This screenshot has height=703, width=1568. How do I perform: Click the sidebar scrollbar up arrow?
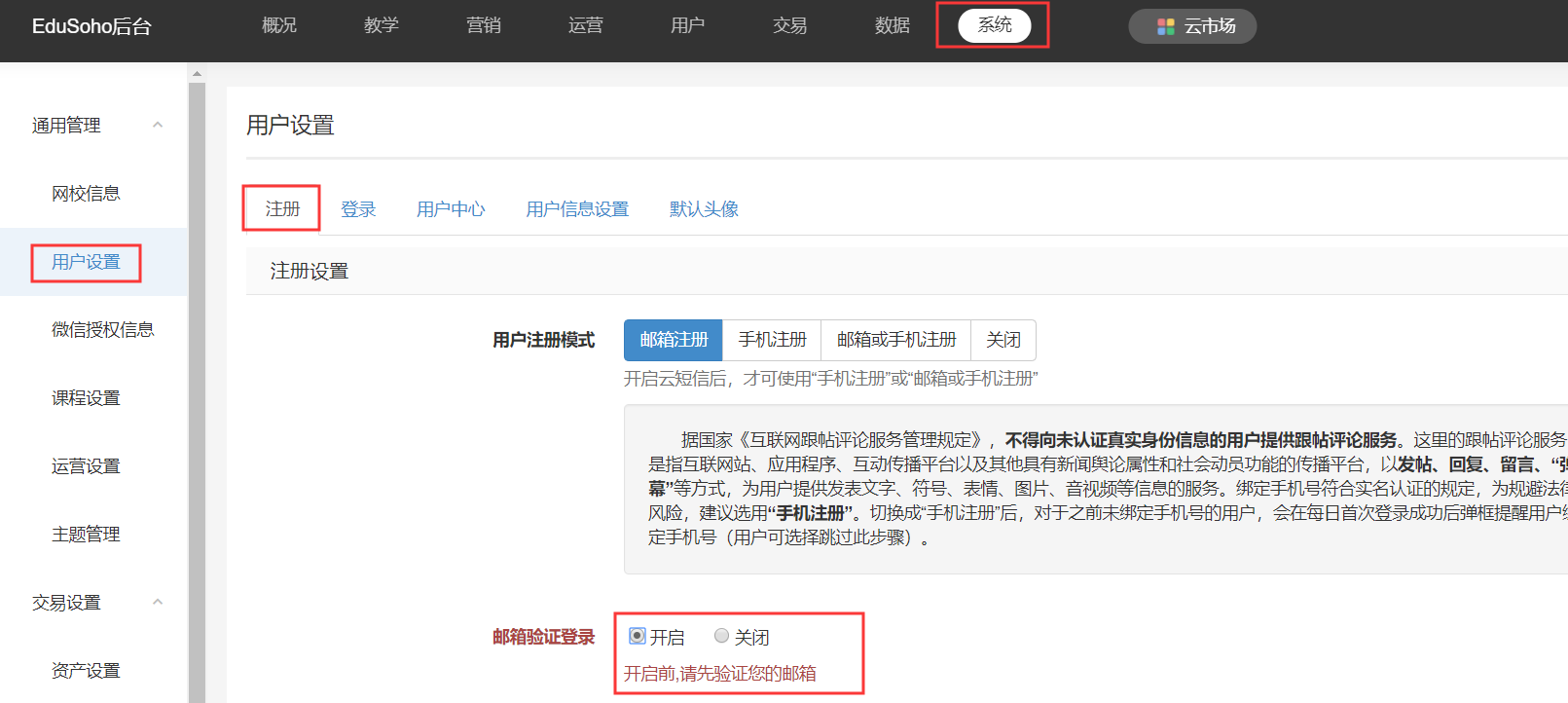[197, 73]
